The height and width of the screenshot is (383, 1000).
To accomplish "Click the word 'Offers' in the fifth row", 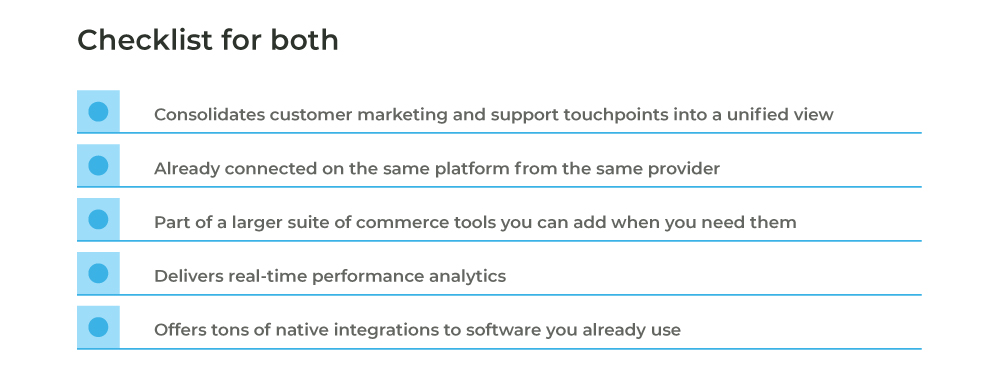I will tap(179, 330).
